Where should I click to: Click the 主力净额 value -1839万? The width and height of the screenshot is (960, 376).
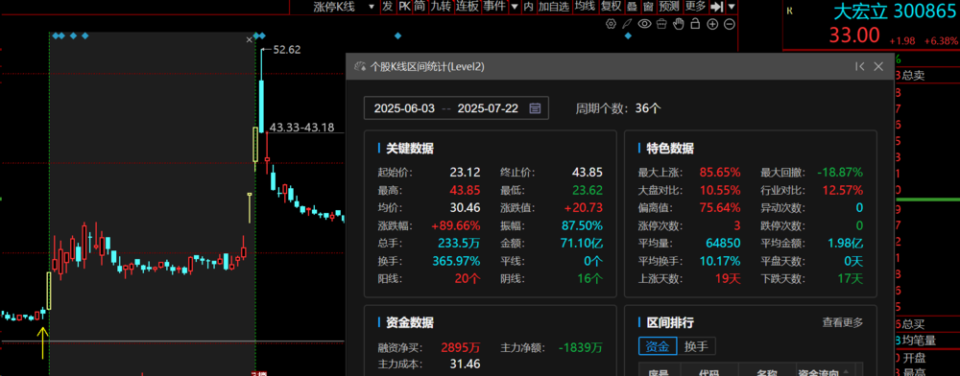(580, 348)
